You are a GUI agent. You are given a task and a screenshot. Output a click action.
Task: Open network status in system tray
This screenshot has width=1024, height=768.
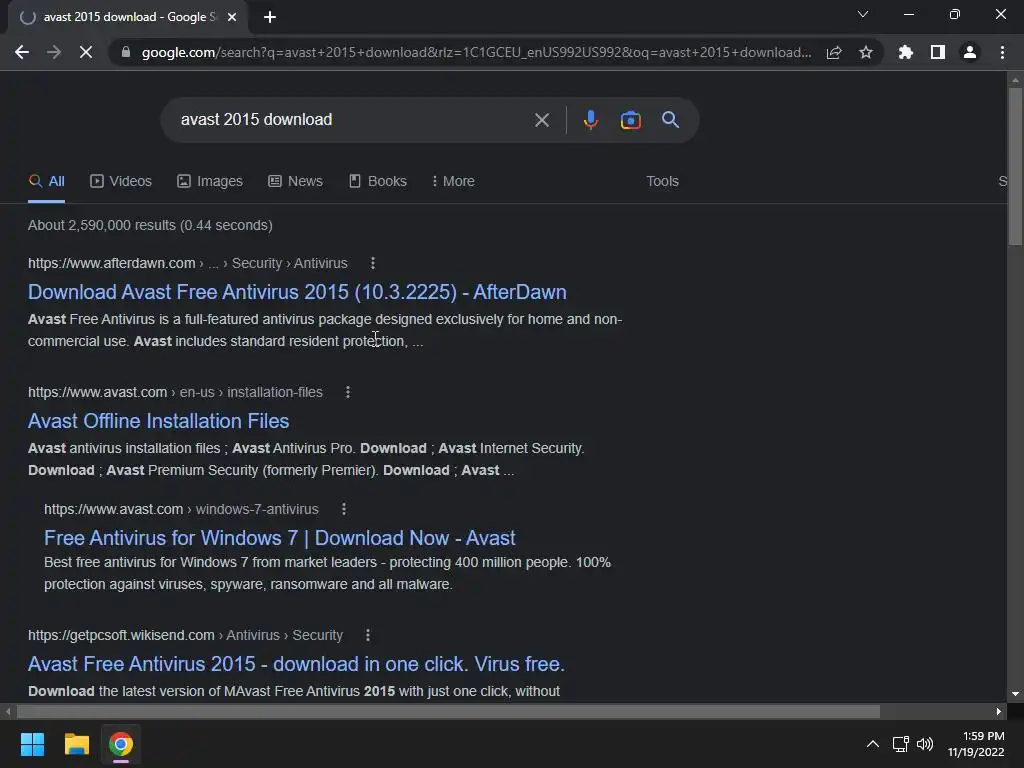pyautogui.click(x=901, y=744)
